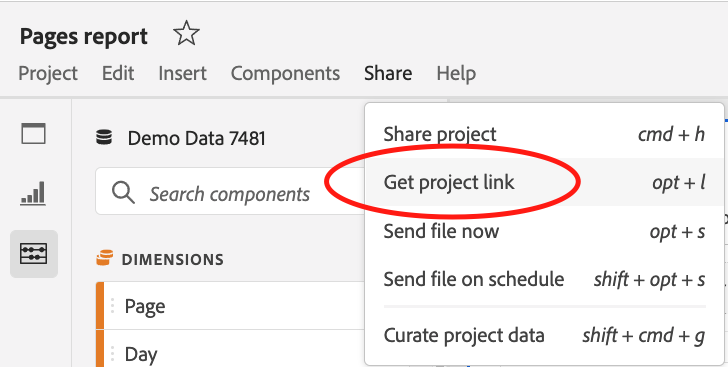Select Send file on schedule
Screen dimensions: 728x367
(x=544, y=279)
